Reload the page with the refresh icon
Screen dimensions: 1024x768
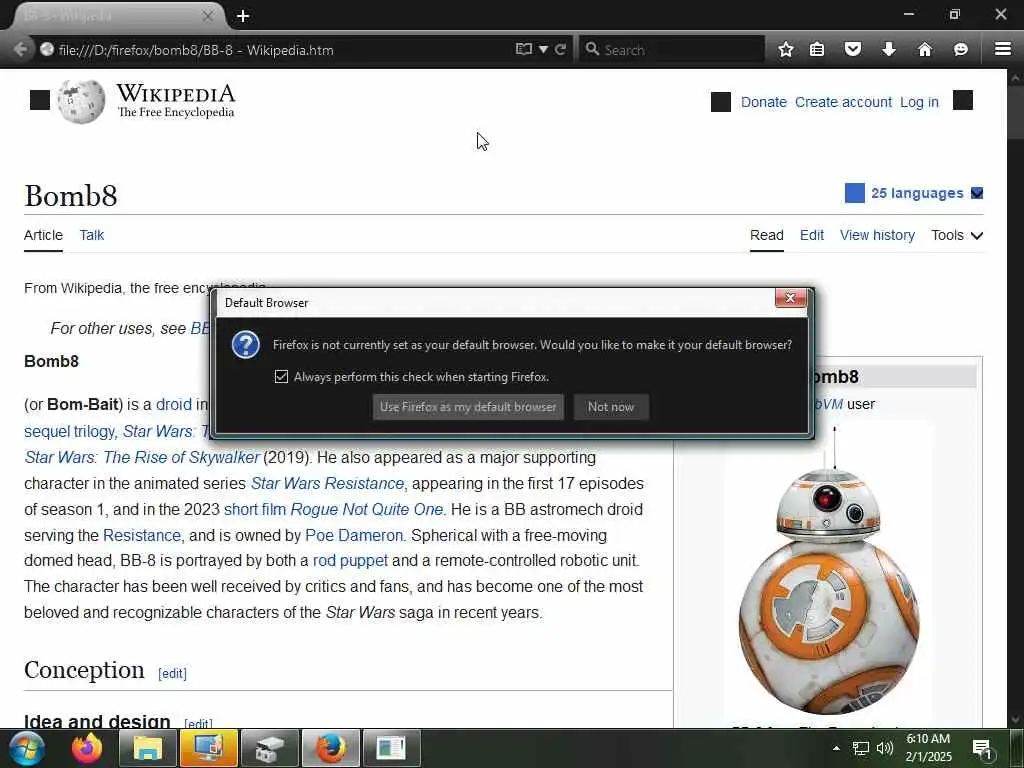coord(560,50)
